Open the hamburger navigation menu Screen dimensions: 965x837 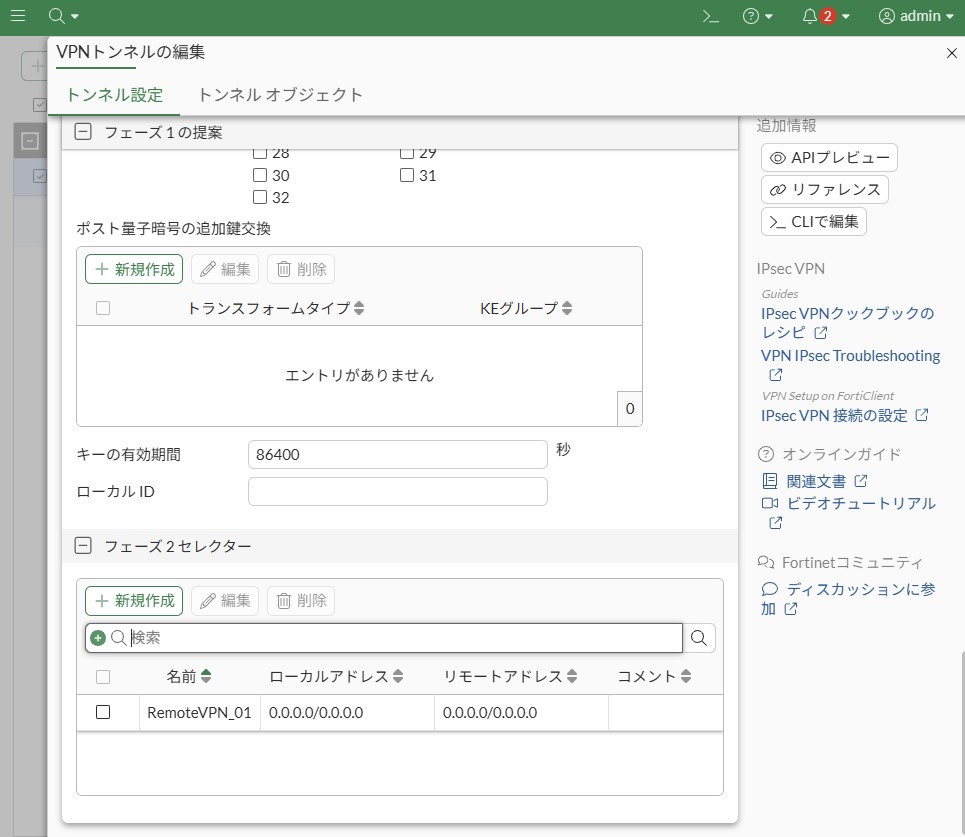tap(18, 16)
